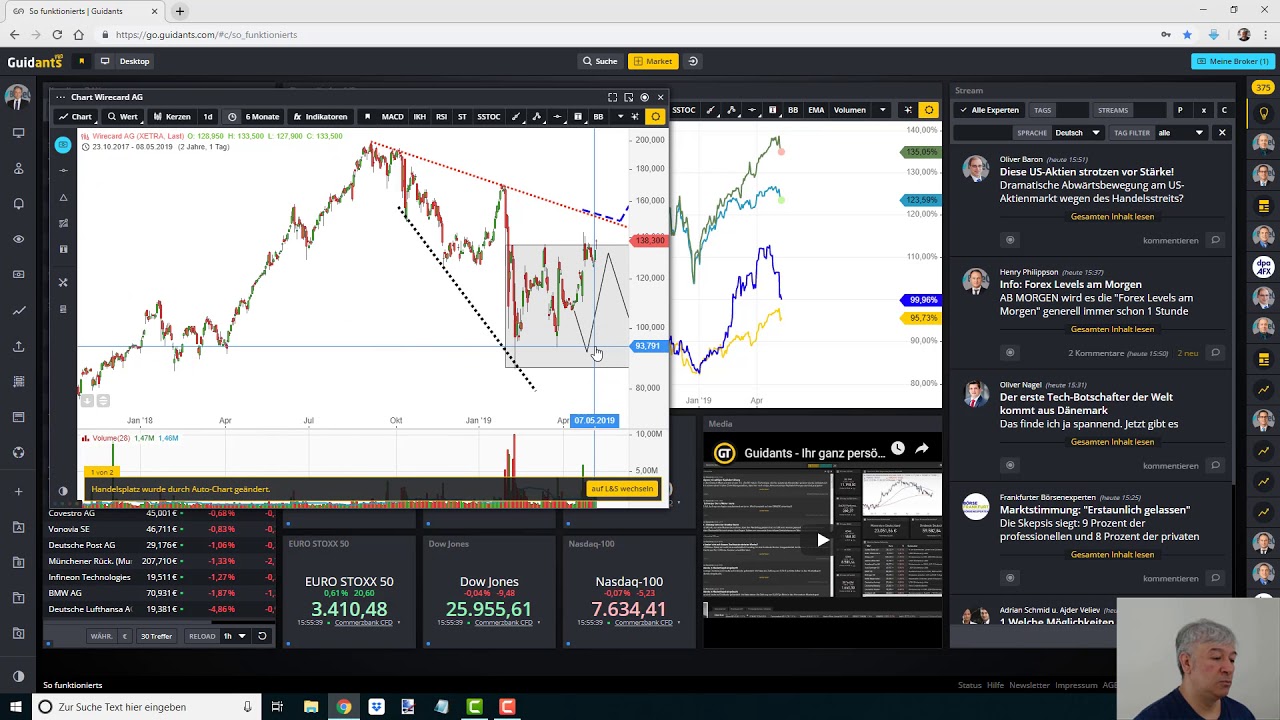Viewport: 1280px width, 720px height.
Task: Click the comment bubble icon under Oliver Baron post
Action: coord(1215,240)
